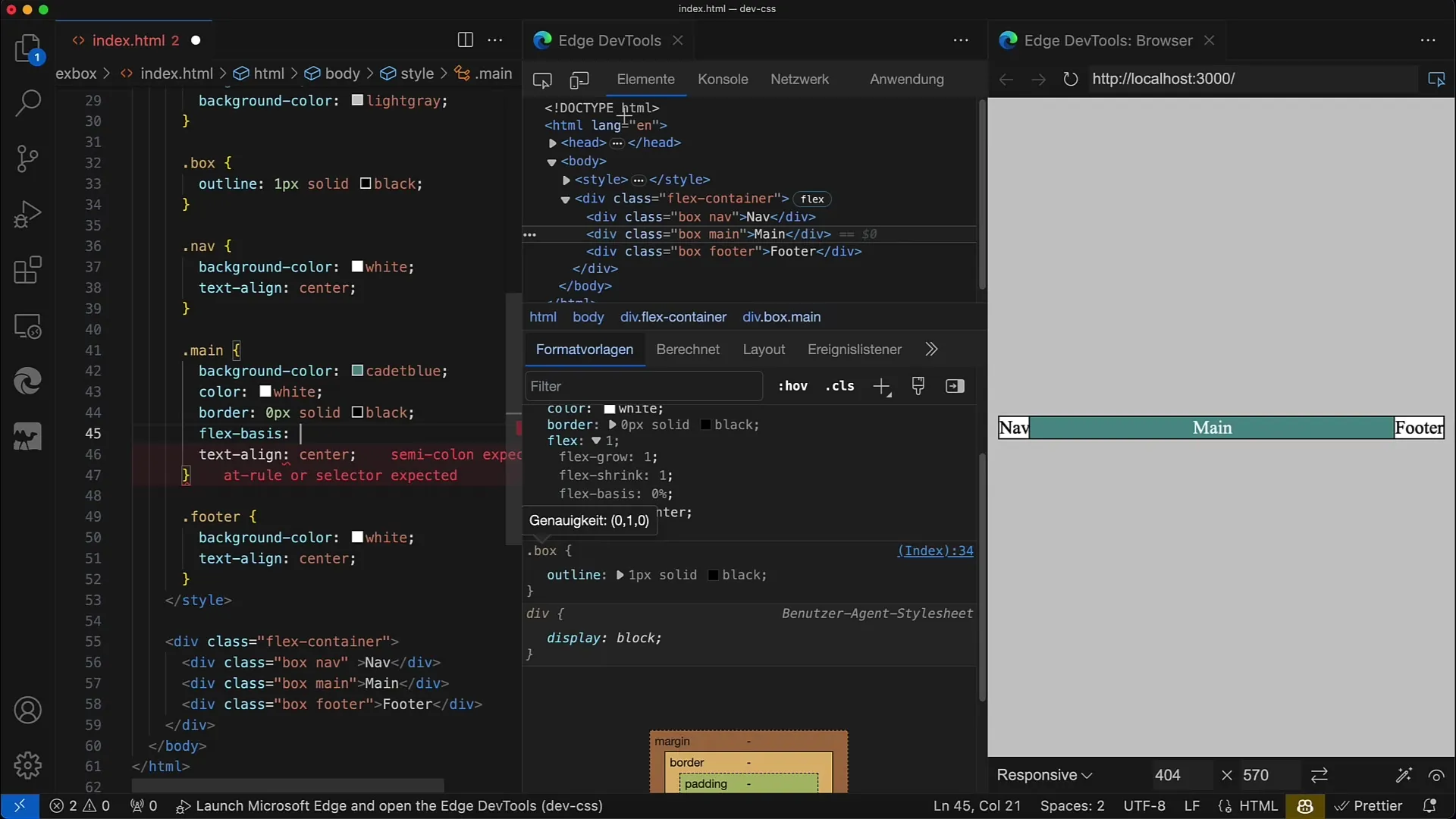Open errors and warnings in status bar

pos(80,806)
